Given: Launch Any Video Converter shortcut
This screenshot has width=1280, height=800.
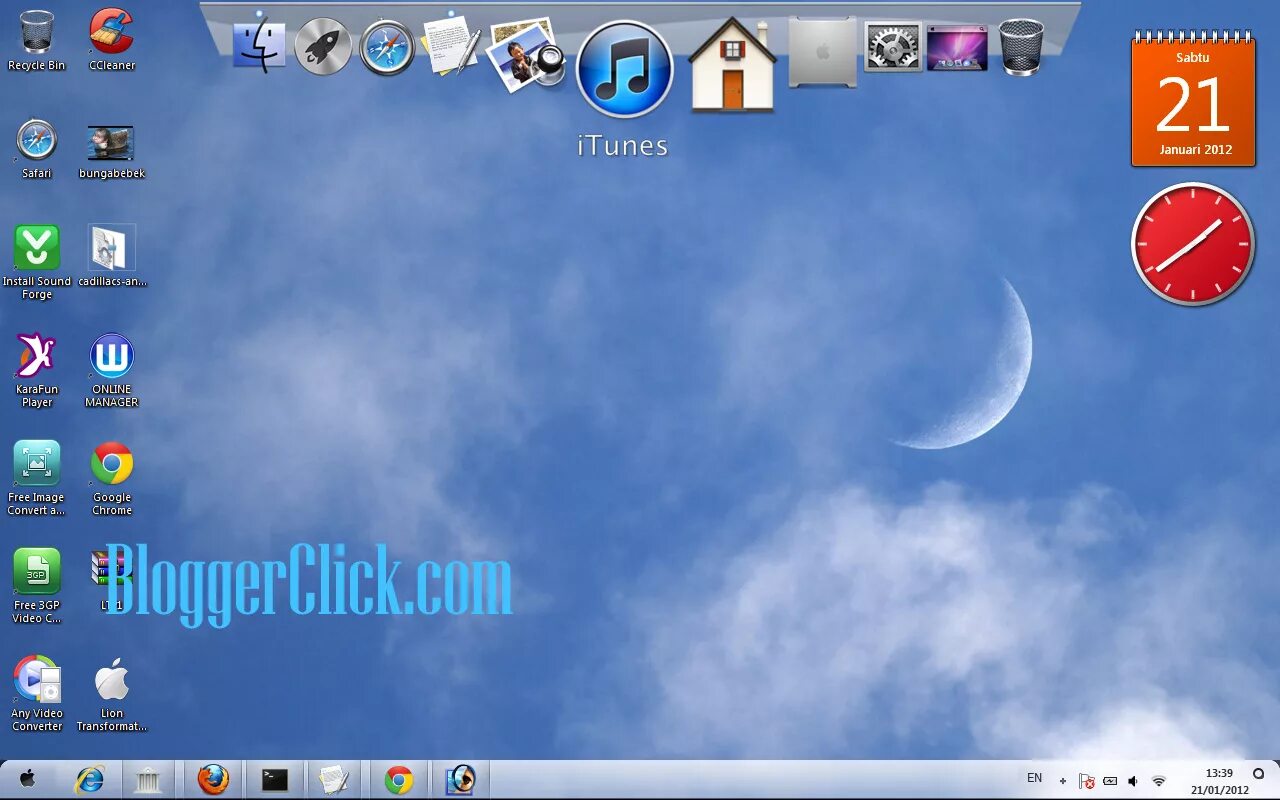Looking at the screenshot, I should pos(37,694).
